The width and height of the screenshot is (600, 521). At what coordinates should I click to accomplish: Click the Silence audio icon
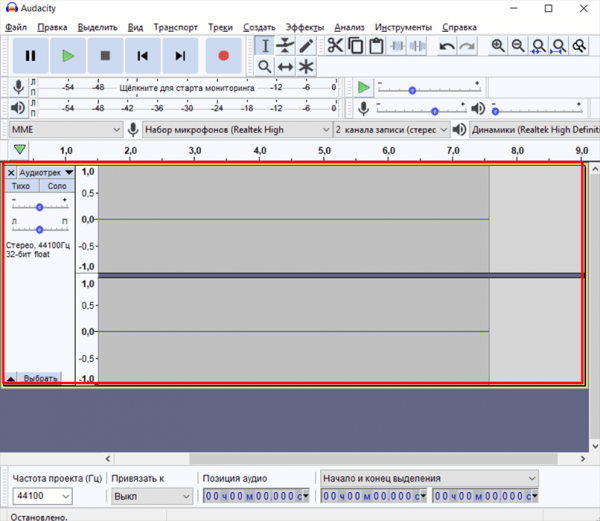click(x=417, y=46)
